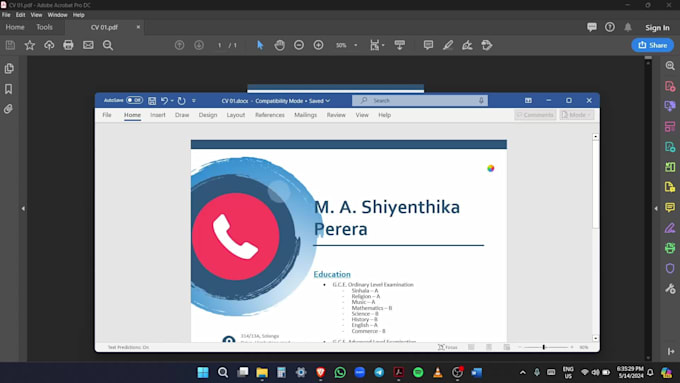Upload the file using the cloud icon
Image resolution: width=680 pixels, height=383 pixels.
click(49, 45)
